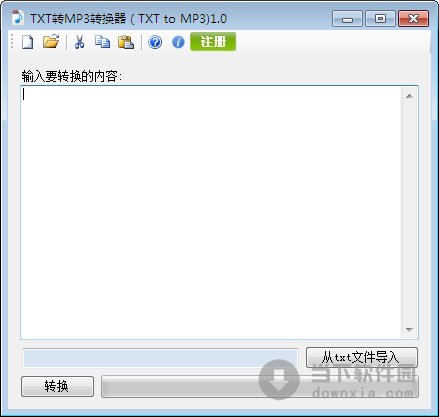Paste clipboard content via paste icon
Viewport: 439px width, 417px height.
pyautogui.click(x=126, y=42)
